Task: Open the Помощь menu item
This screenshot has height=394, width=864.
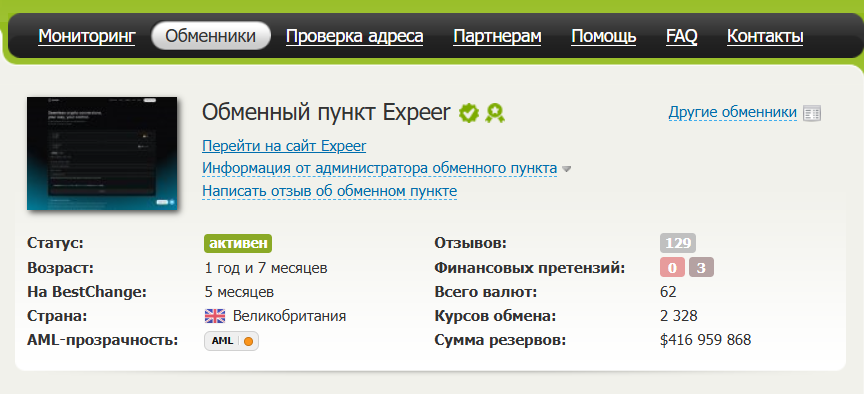Action: click(603, 36)
